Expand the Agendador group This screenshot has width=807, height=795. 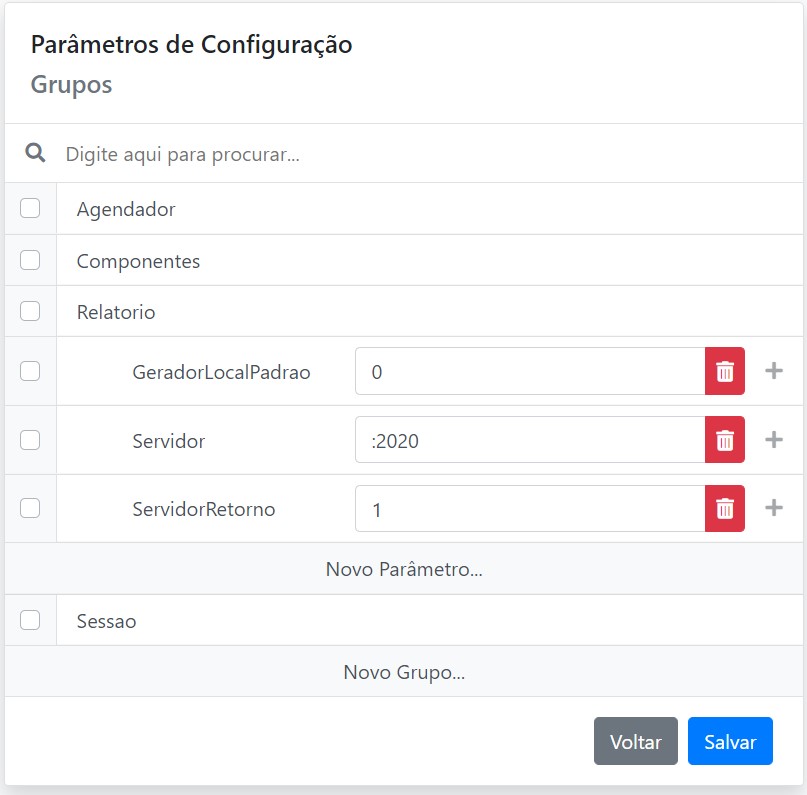tap(126, 209)
